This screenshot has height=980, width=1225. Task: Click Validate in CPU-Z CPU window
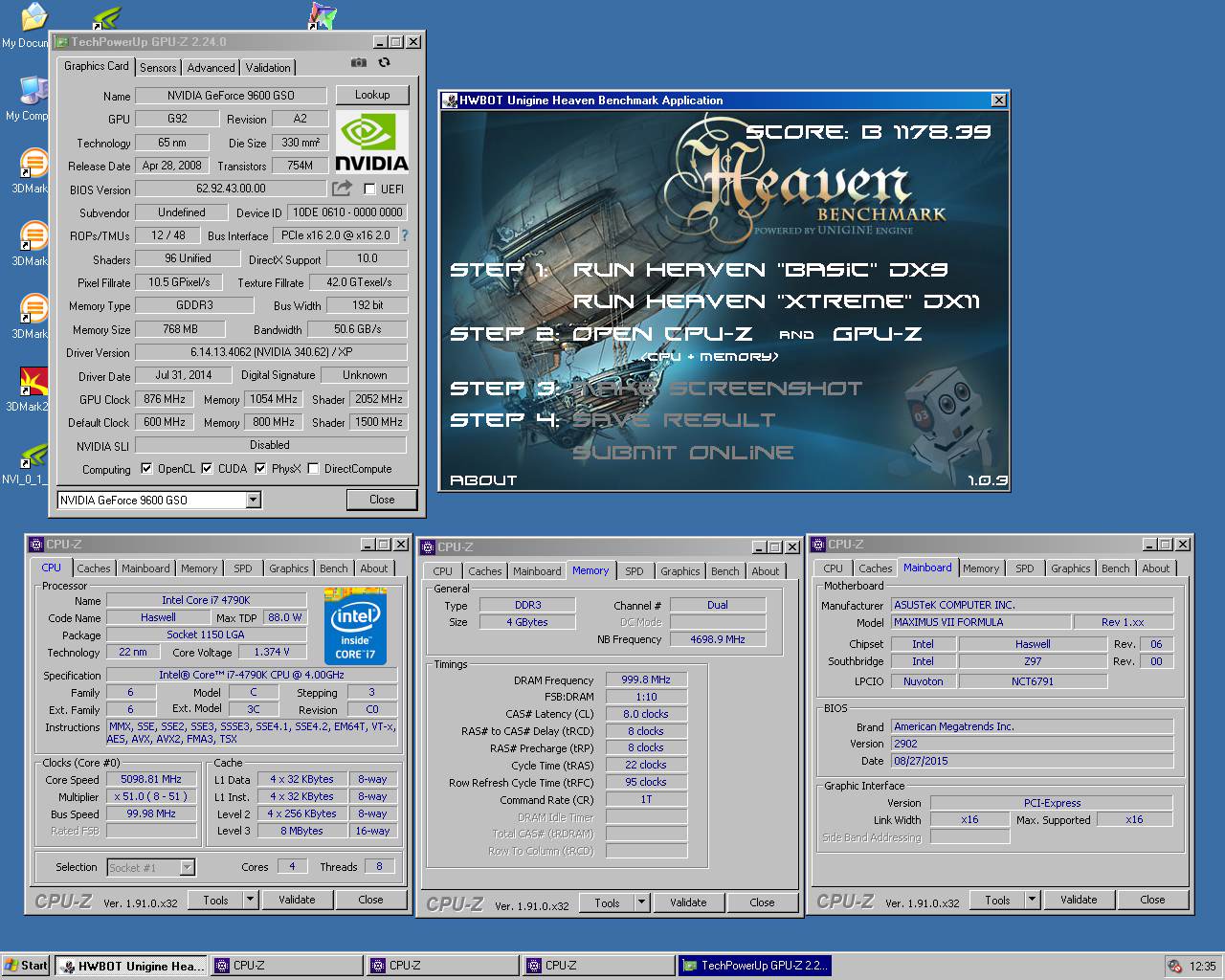(x=297, y=900)
